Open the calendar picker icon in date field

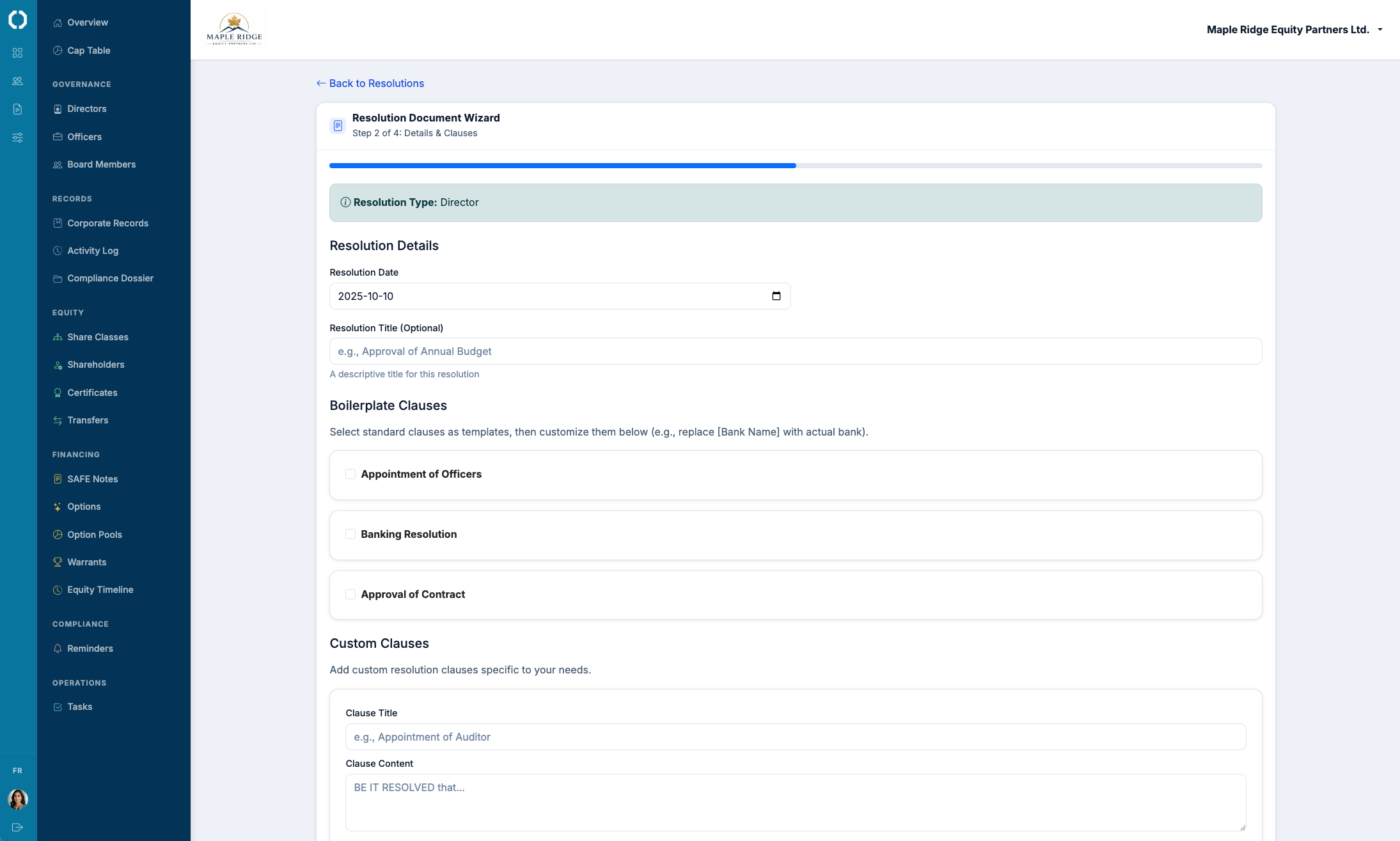click(x=776, y=296)
